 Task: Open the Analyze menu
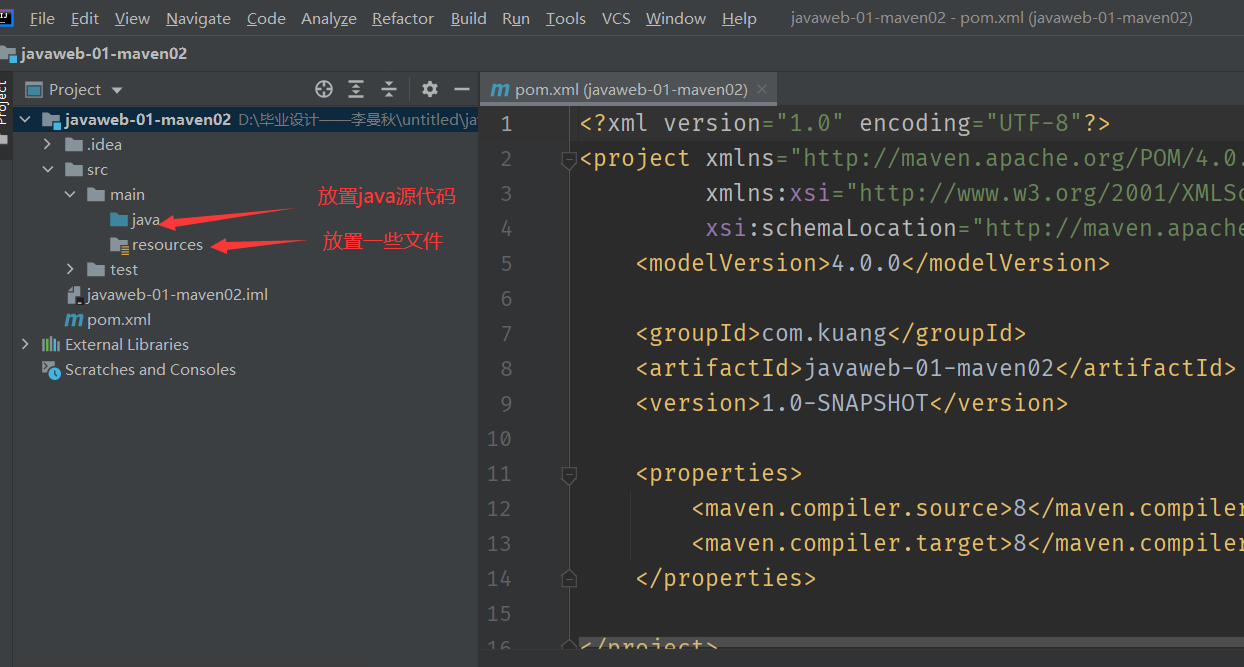[x=329, y=18]
